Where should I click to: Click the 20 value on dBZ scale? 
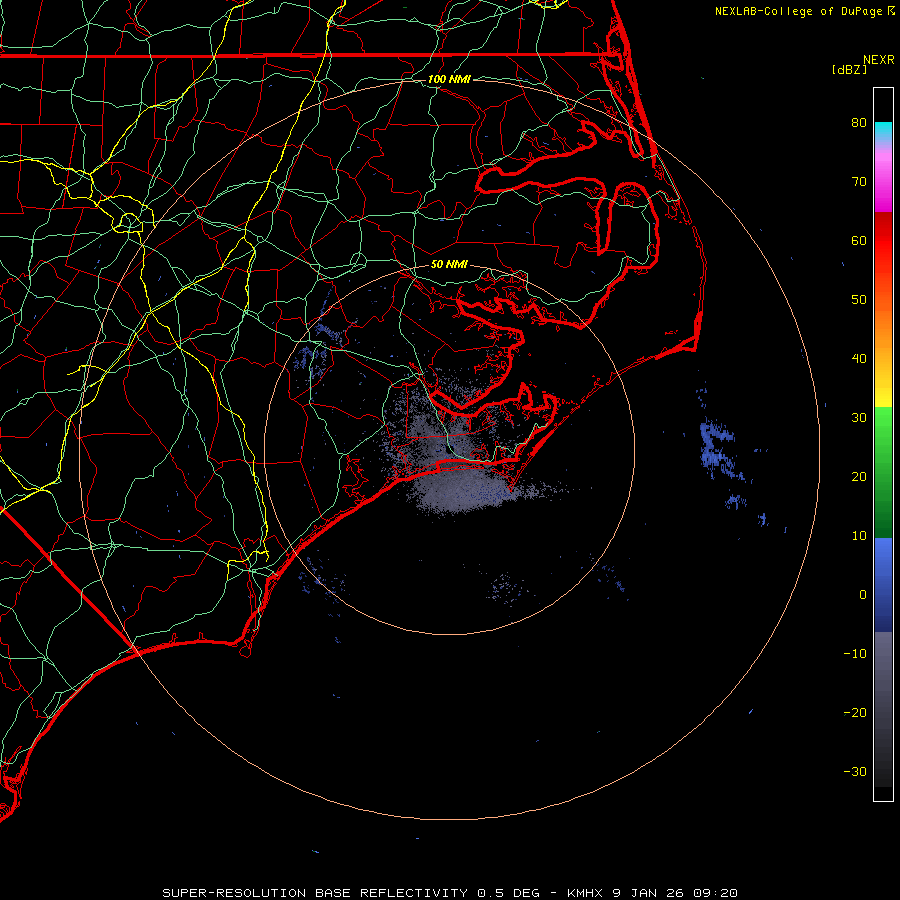point(859,476)
